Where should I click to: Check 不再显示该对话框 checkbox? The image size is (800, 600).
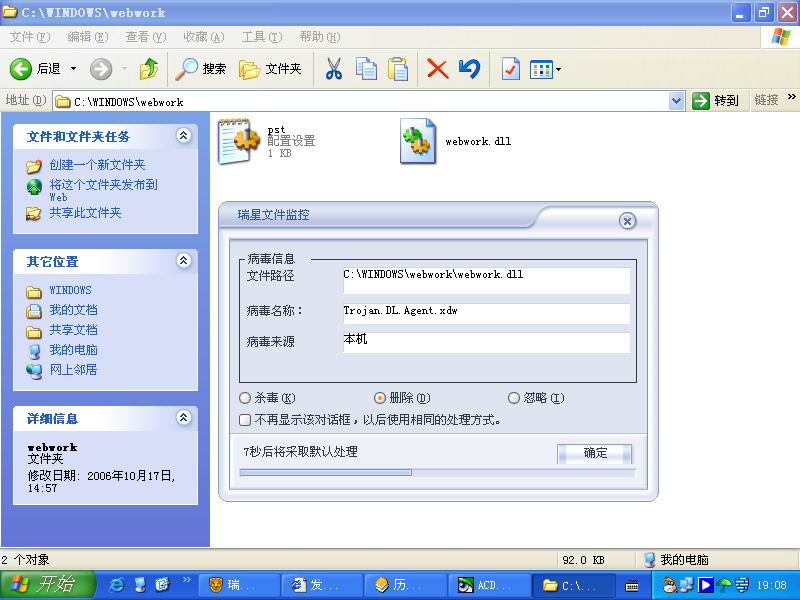245,420
